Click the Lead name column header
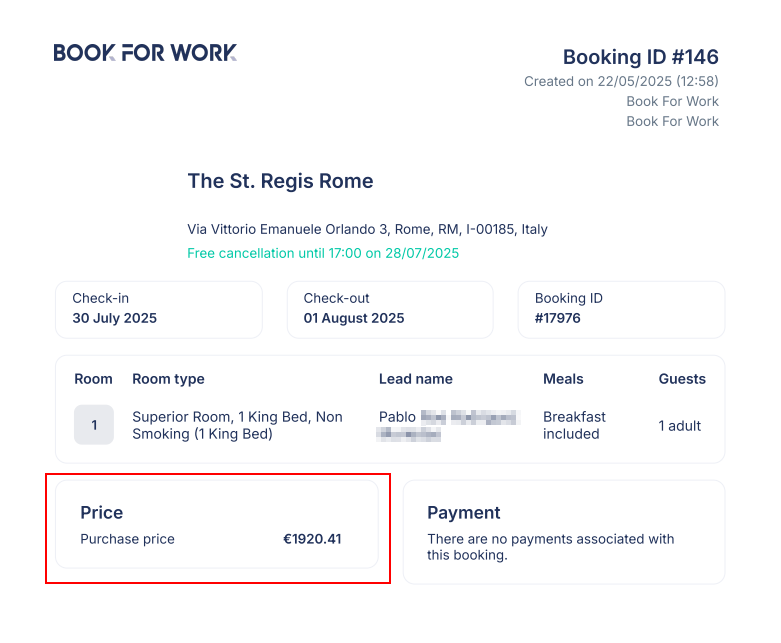Image resolution: width=781 pixels, height=643 pixels. (x=415, y=379)
